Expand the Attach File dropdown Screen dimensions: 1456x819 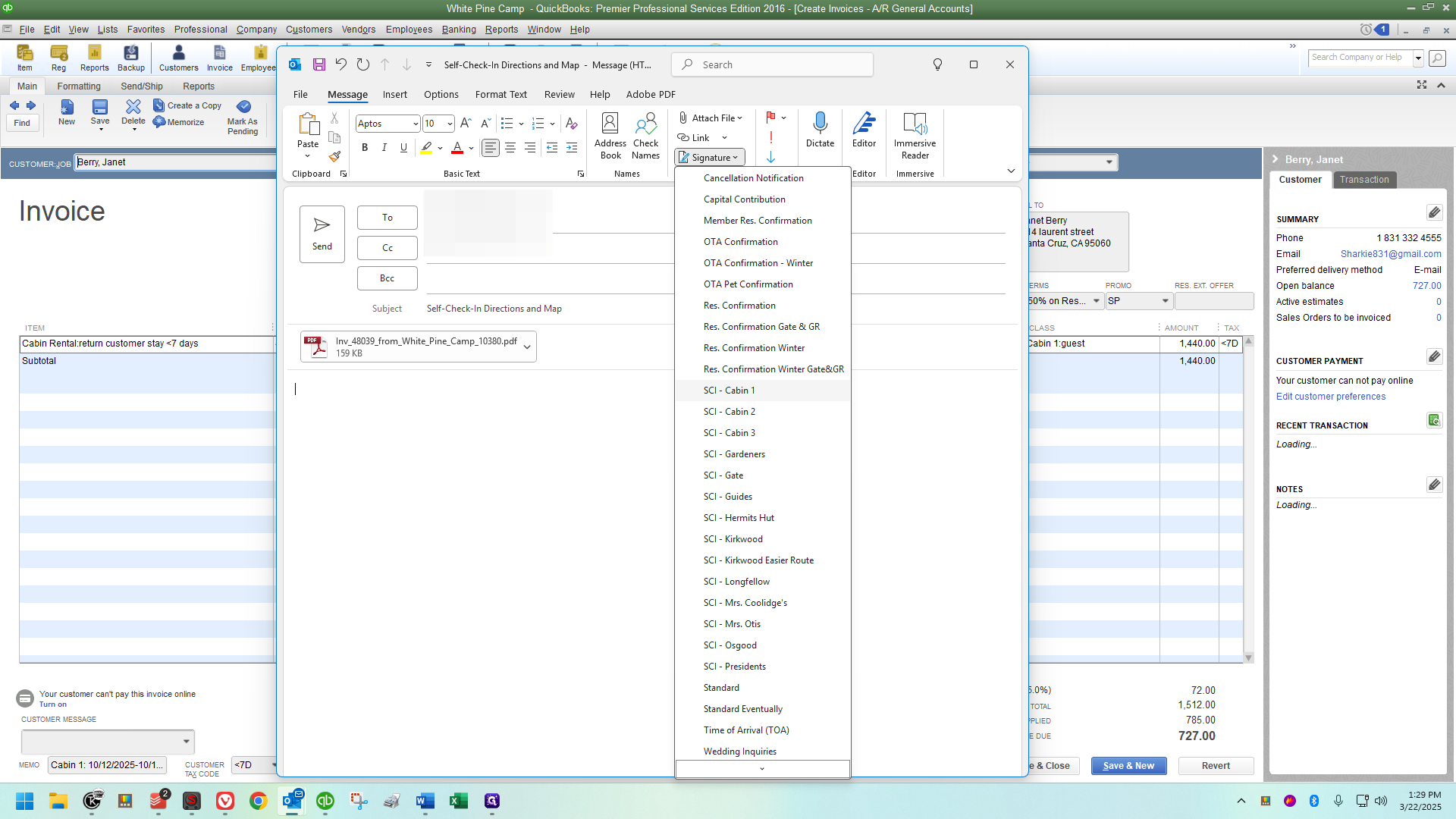click(739, 118)
